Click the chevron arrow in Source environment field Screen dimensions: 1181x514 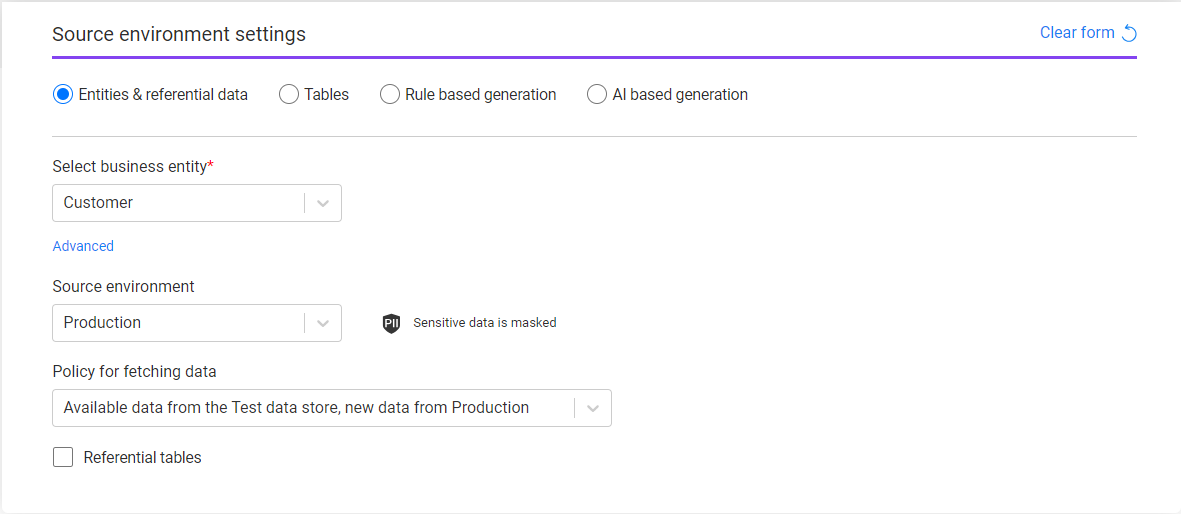tap(323, 323)
